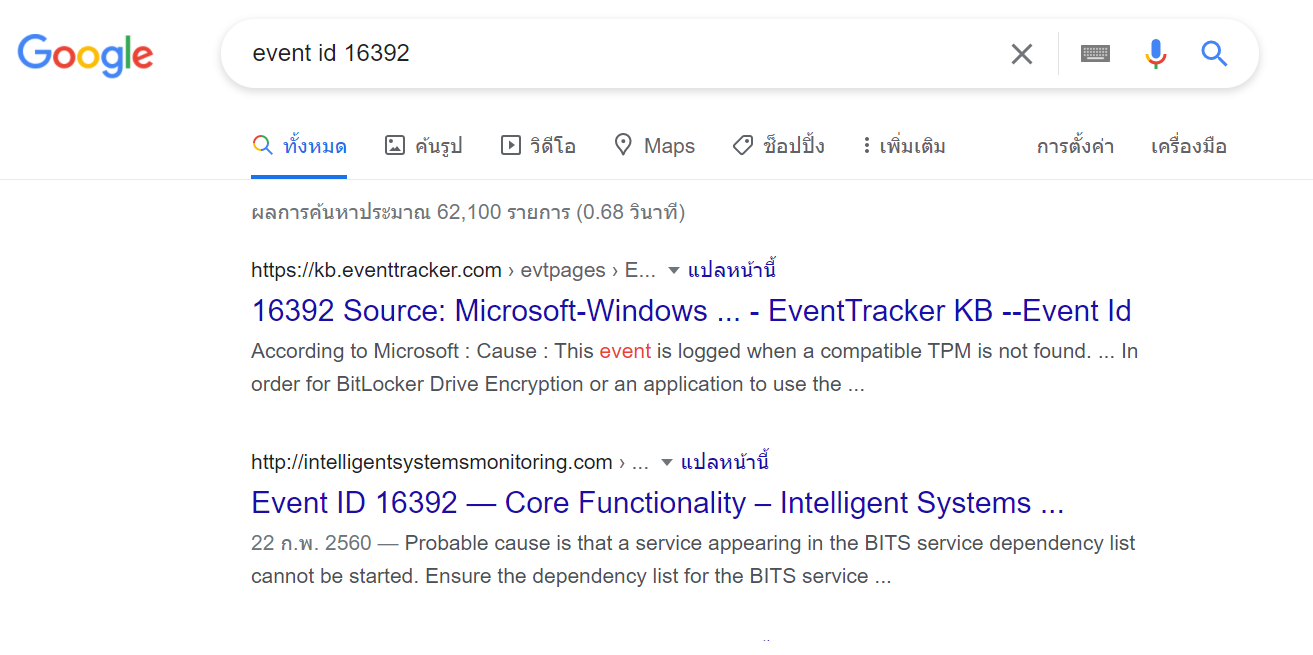Open the kb.eventtracker.com URL breadcrumb
Viewport: 1313px width, 655px height.
[454, 270]
